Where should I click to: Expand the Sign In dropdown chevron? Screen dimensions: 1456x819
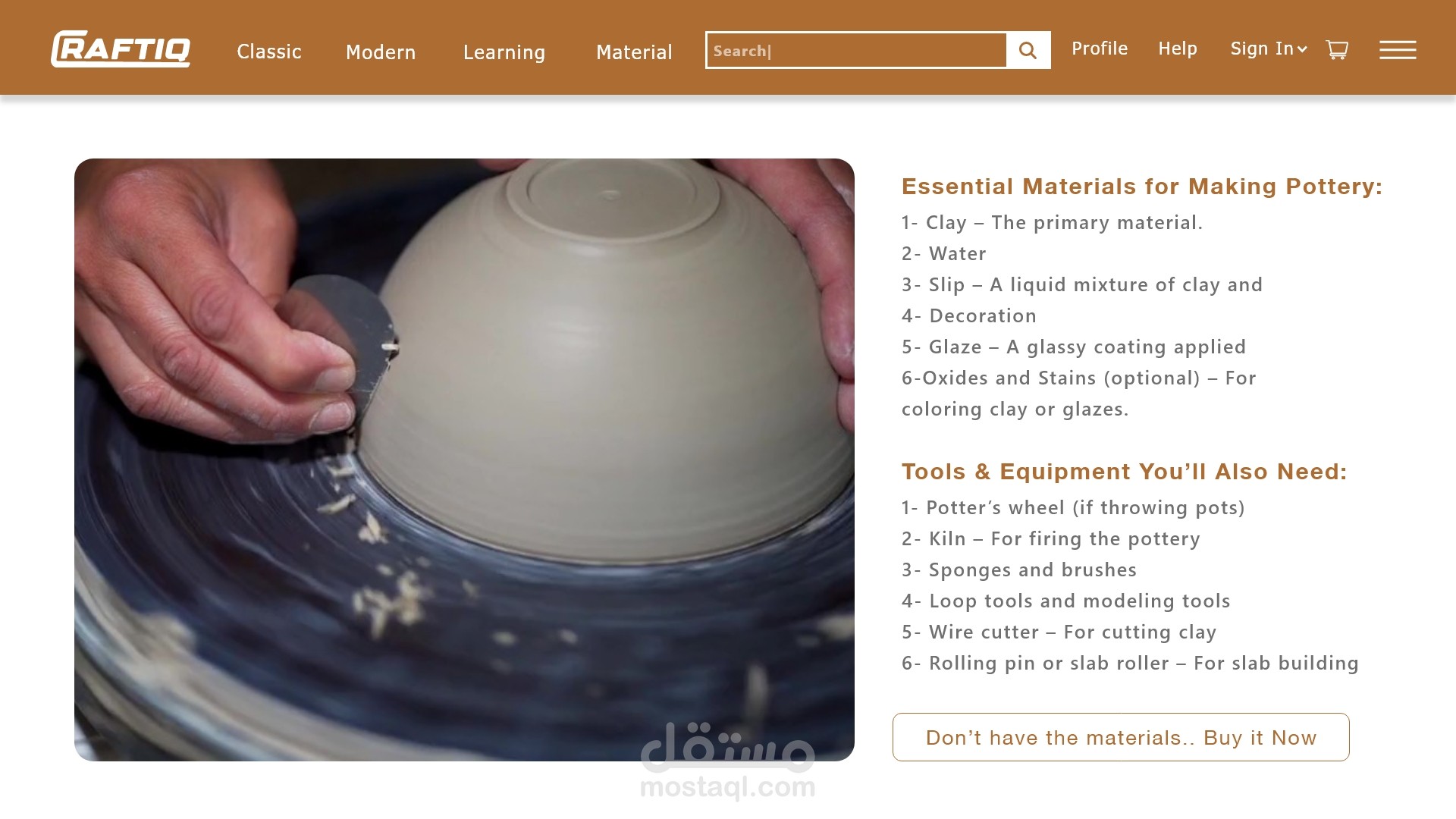click(x=1302, y=49)
